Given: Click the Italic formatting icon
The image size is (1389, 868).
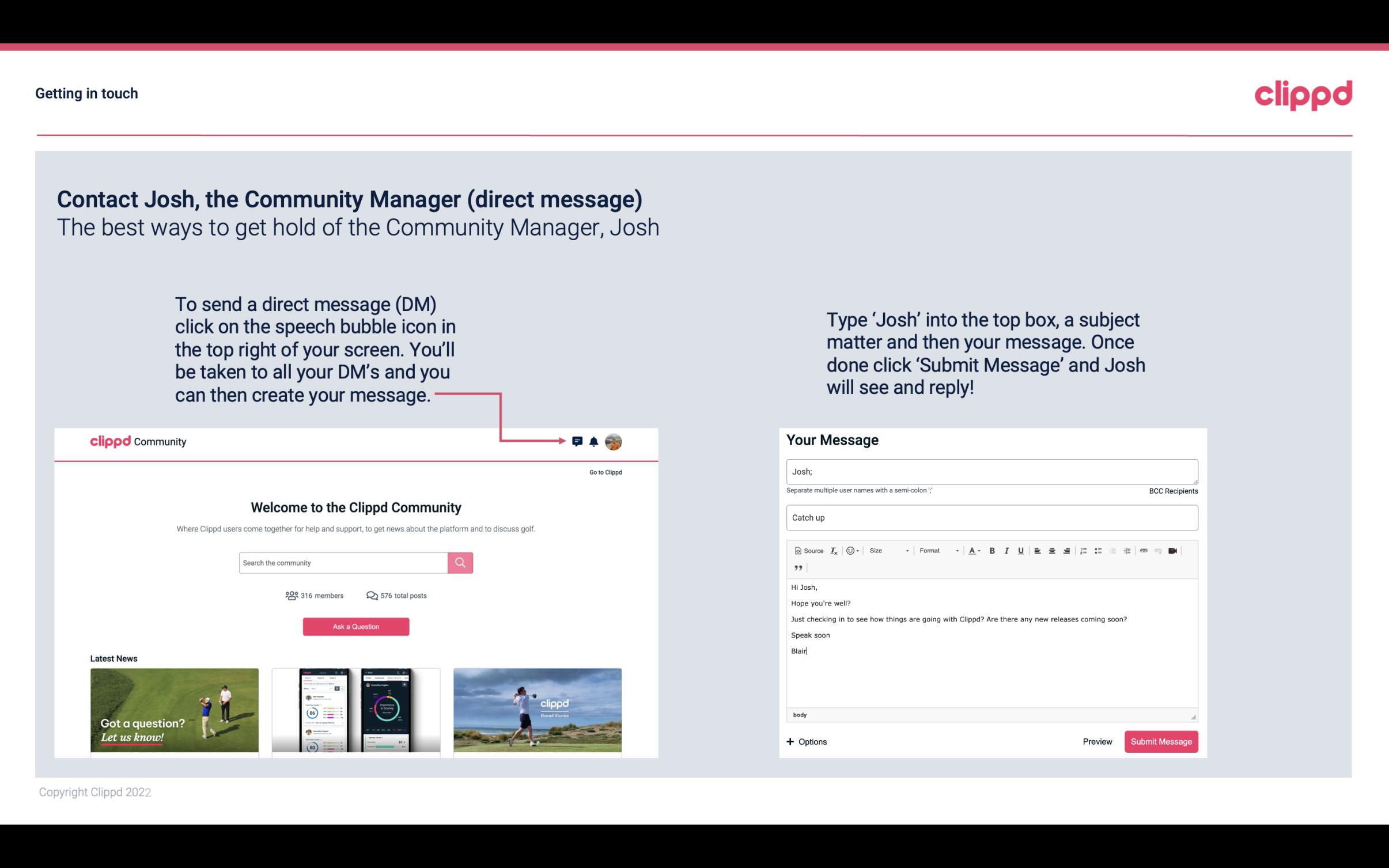Looking at the screenshot, I should [x=1008, y=550].
